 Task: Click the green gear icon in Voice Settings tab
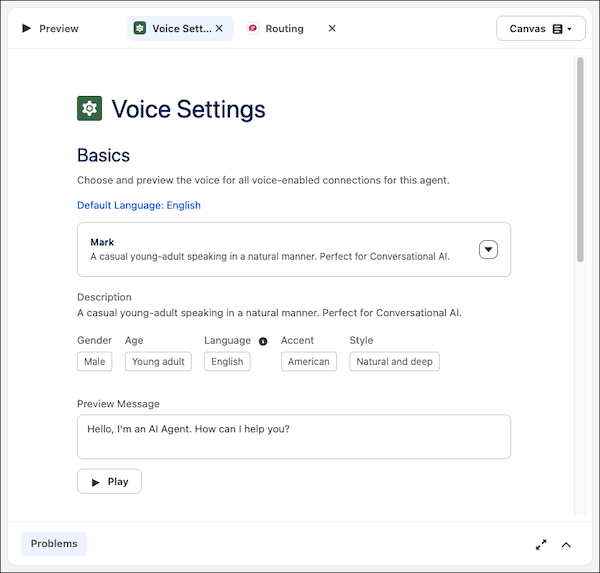pyautogui.click(x=140, y=28)
